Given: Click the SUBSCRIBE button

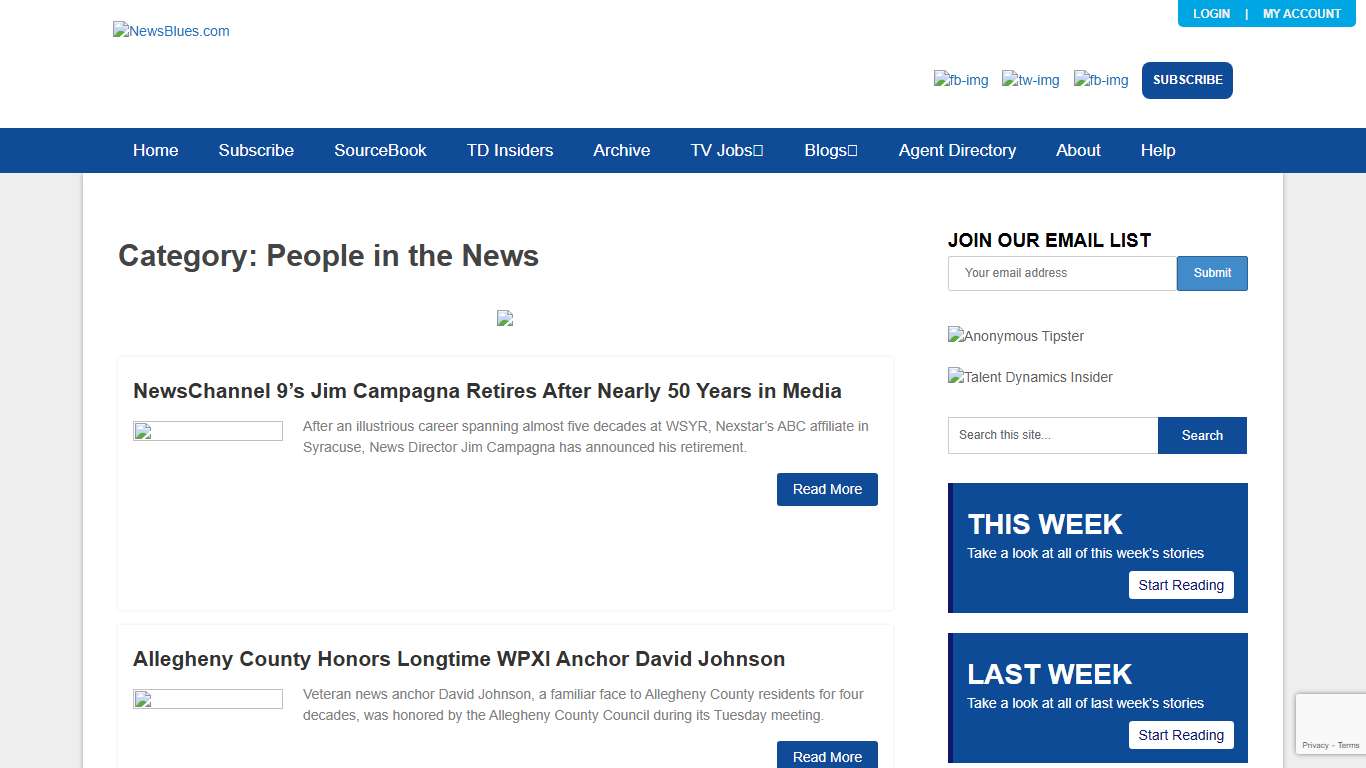Looking at the screenshot, I should coord(1187,80).
